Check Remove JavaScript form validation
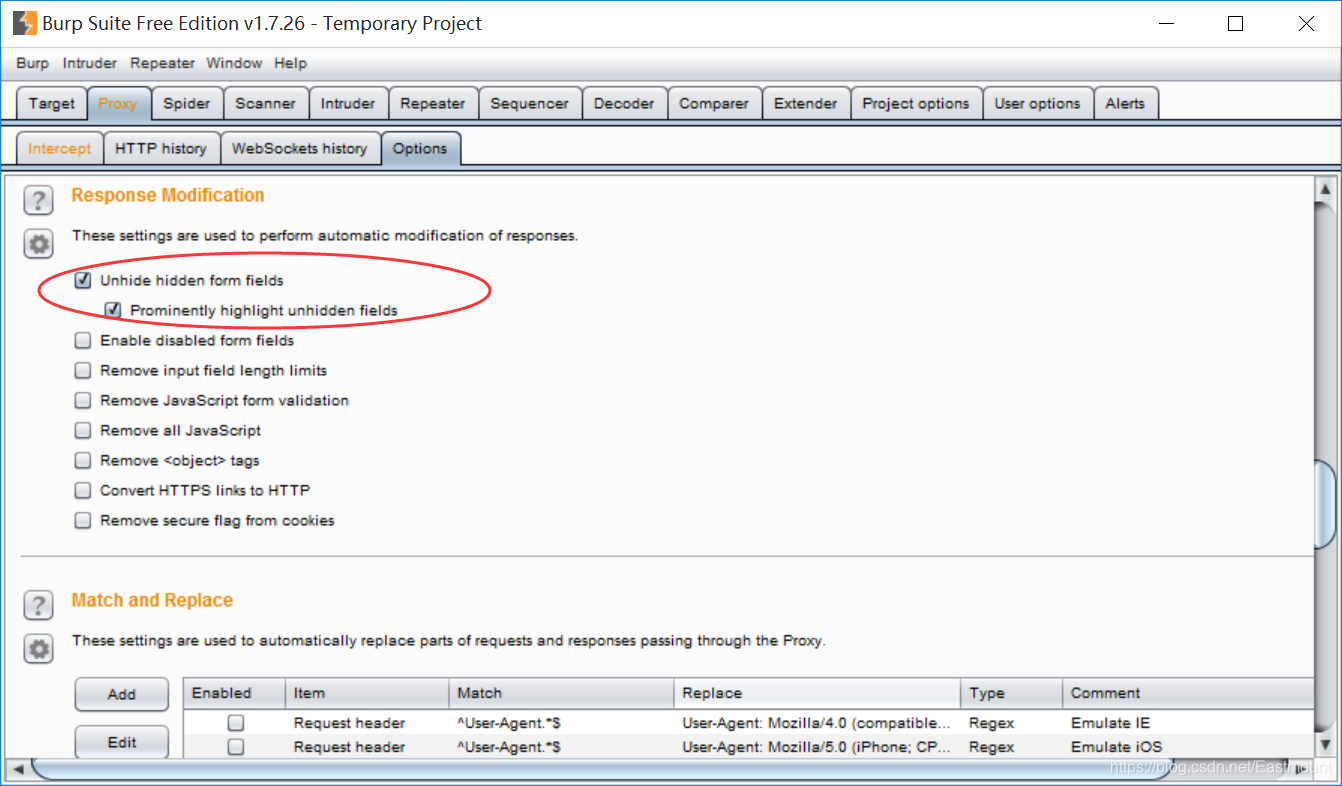The height and width of the screenshot is (786, 1342). pyautogui.click(x=83, y=400)
